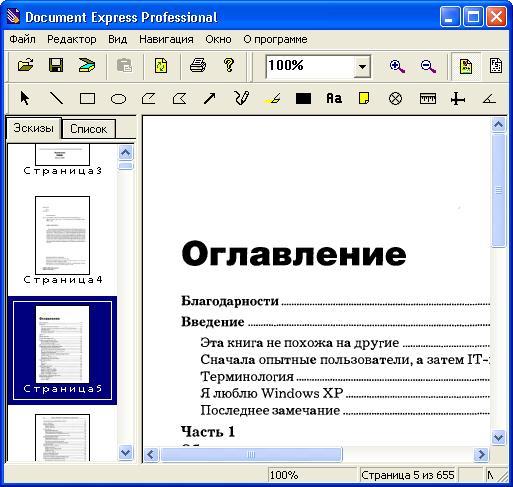Click the yellow page convert icon
This screenshot has width=513, height=487.
pyautogui.click(x=161, y=65)
